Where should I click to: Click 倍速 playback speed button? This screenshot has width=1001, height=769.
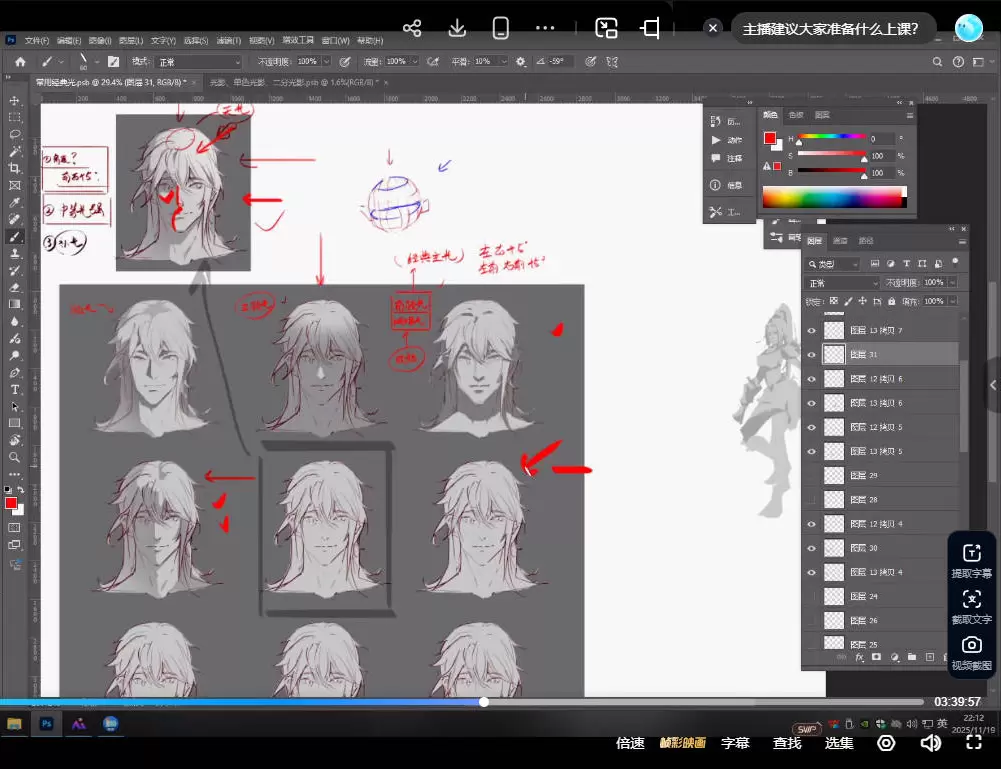630,743
